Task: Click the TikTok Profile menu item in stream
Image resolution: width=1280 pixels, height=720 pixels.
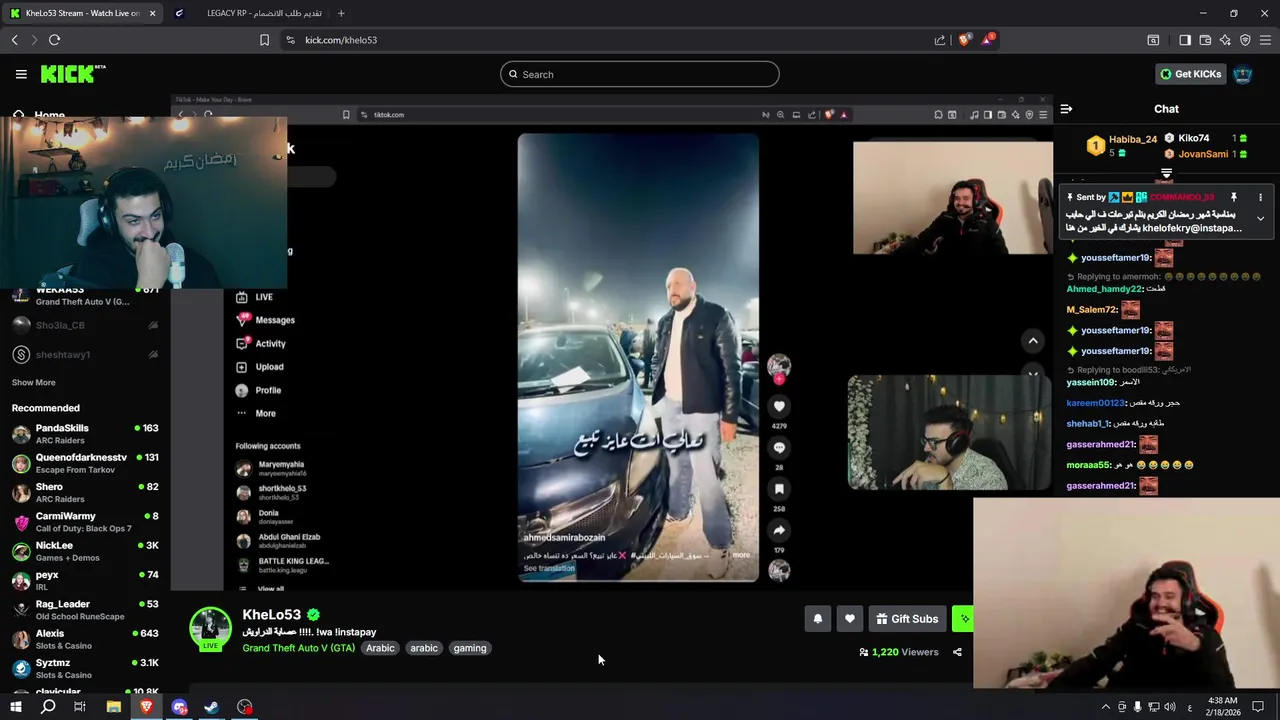Action: tap(258, 390)
